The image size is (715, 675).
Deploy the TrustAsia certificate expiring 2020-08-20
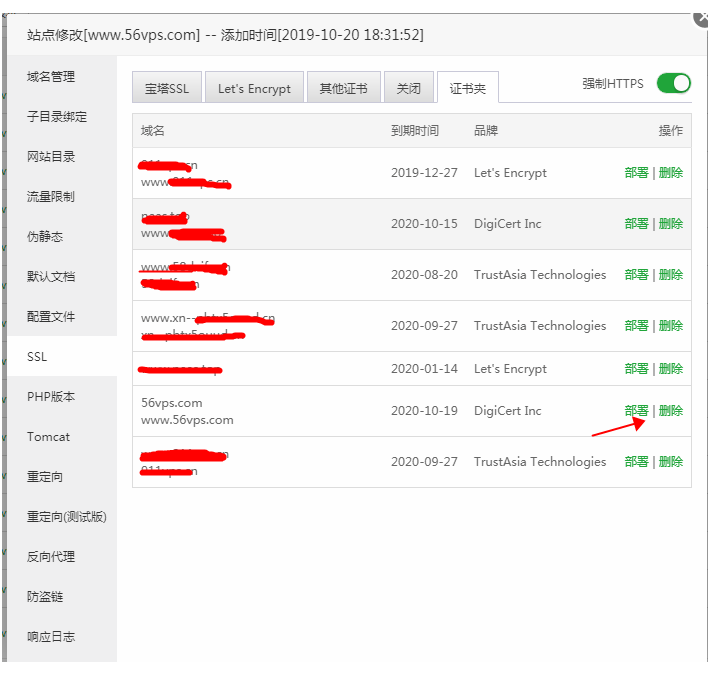636,275
